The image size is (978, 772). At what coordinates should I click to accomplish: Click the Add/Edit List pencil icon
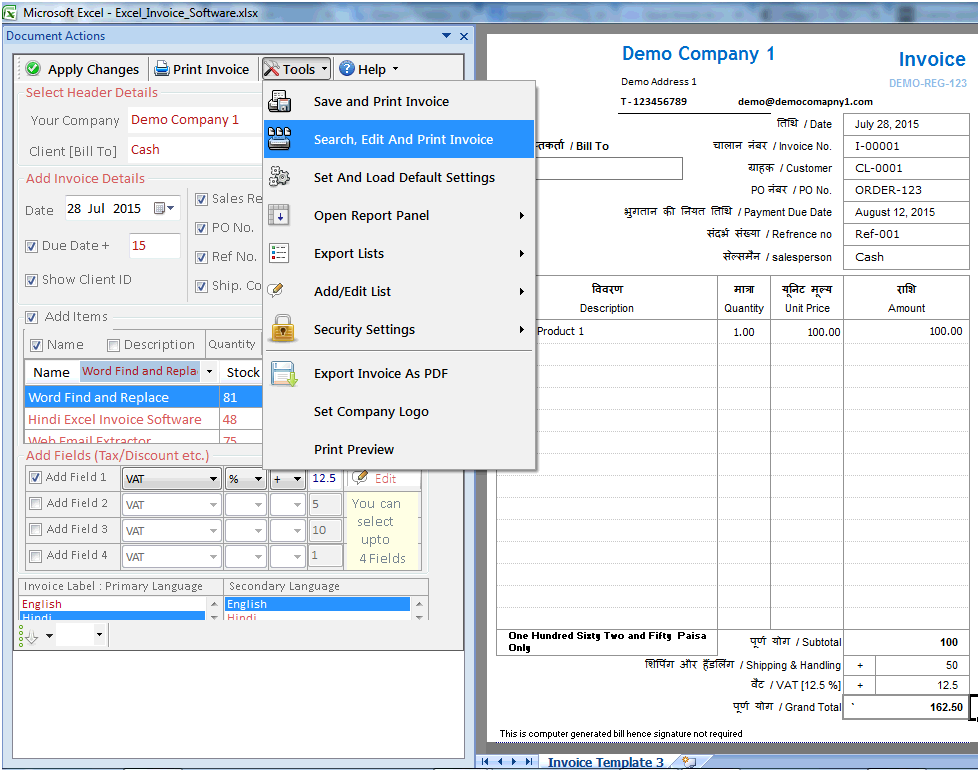coord(275,291)
